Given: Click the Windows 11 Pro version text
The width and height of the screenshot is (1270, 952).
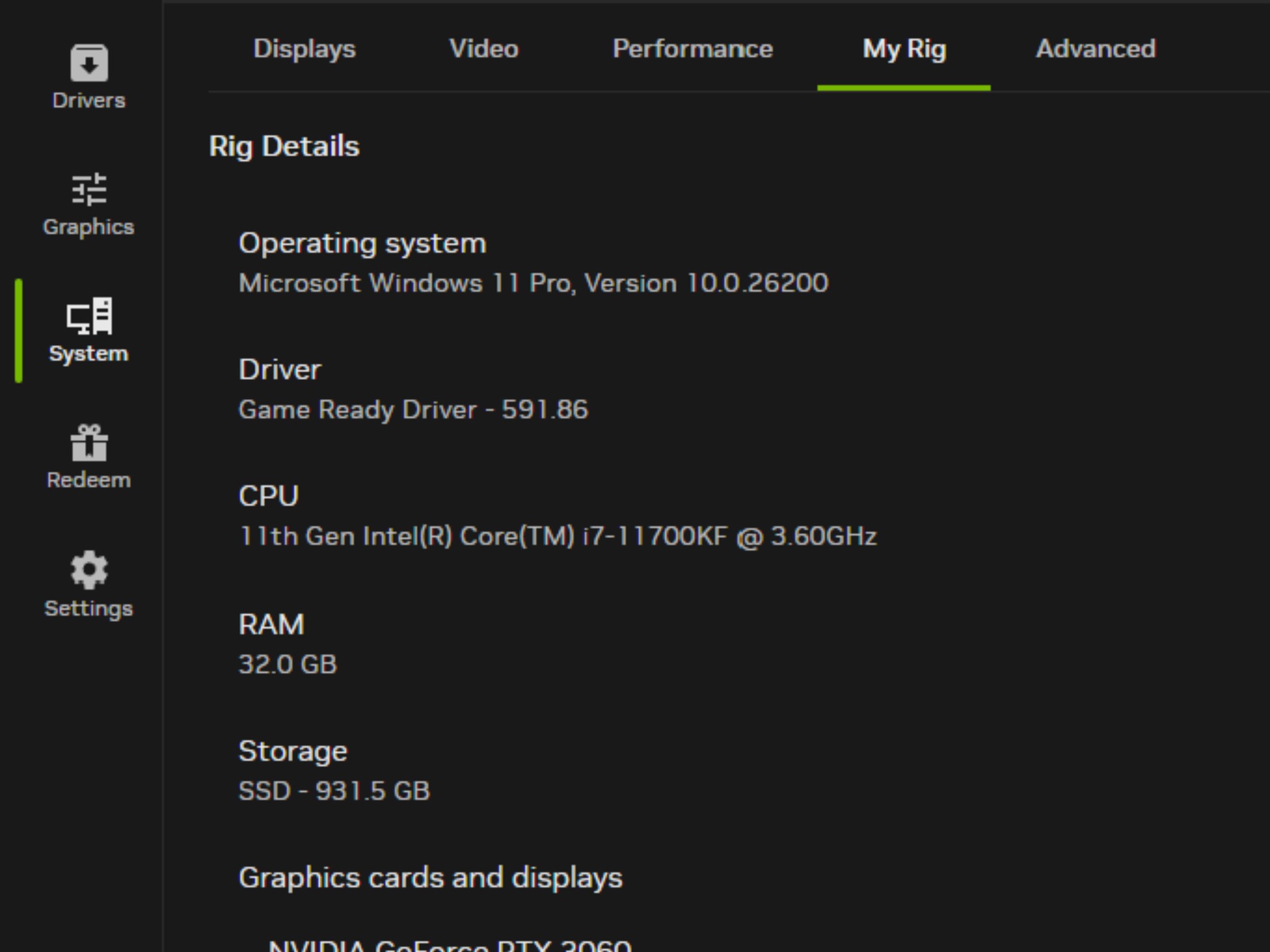Looking at the screenshot, I should click(x=533, y=284).
